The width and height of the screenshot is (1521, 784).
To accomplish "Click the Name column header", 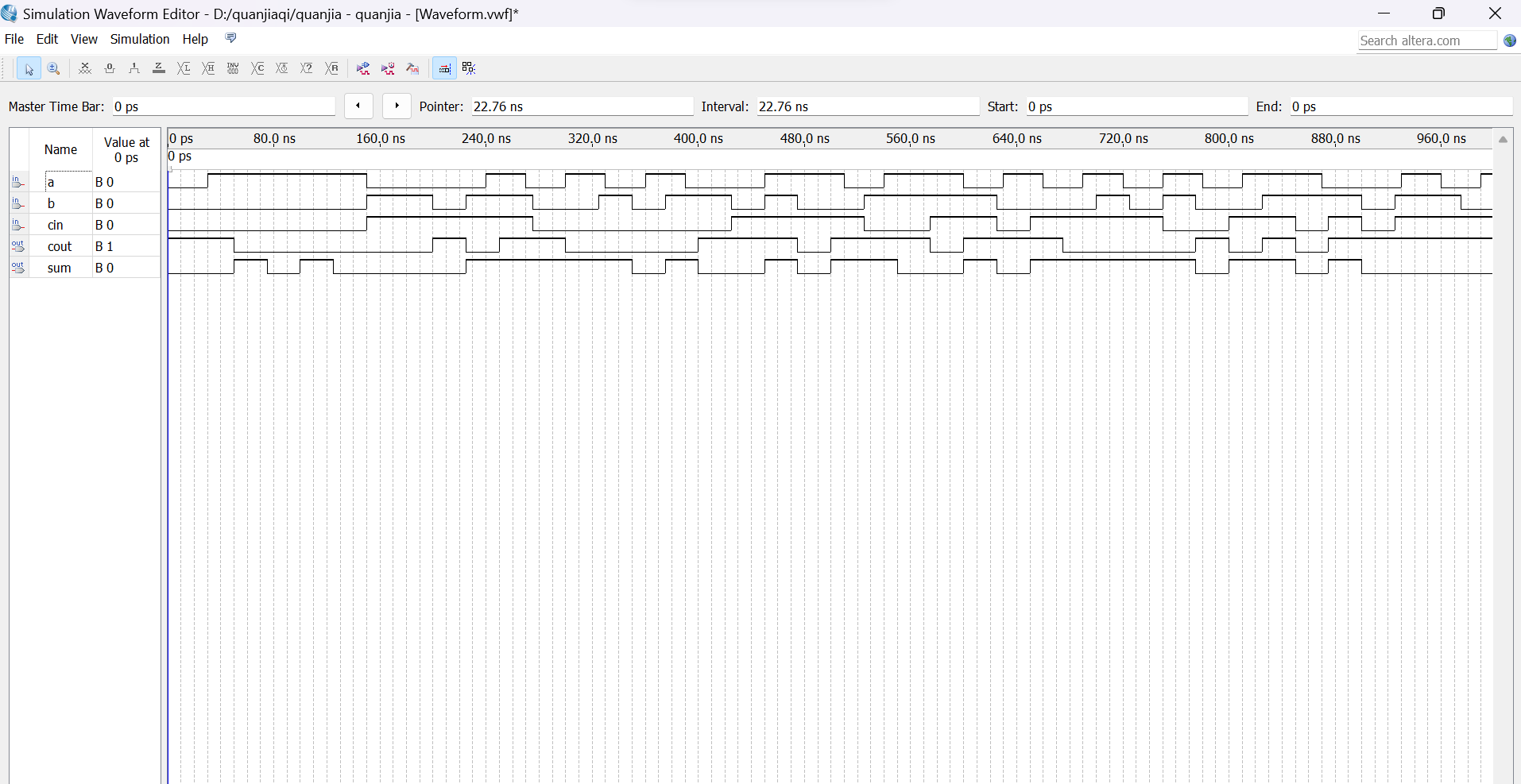I will 60,149.
